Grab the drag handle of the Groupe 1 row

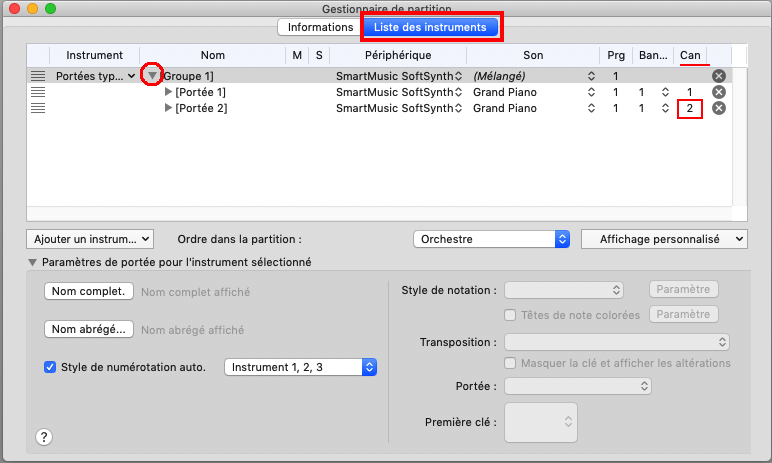tap(38, 76)
